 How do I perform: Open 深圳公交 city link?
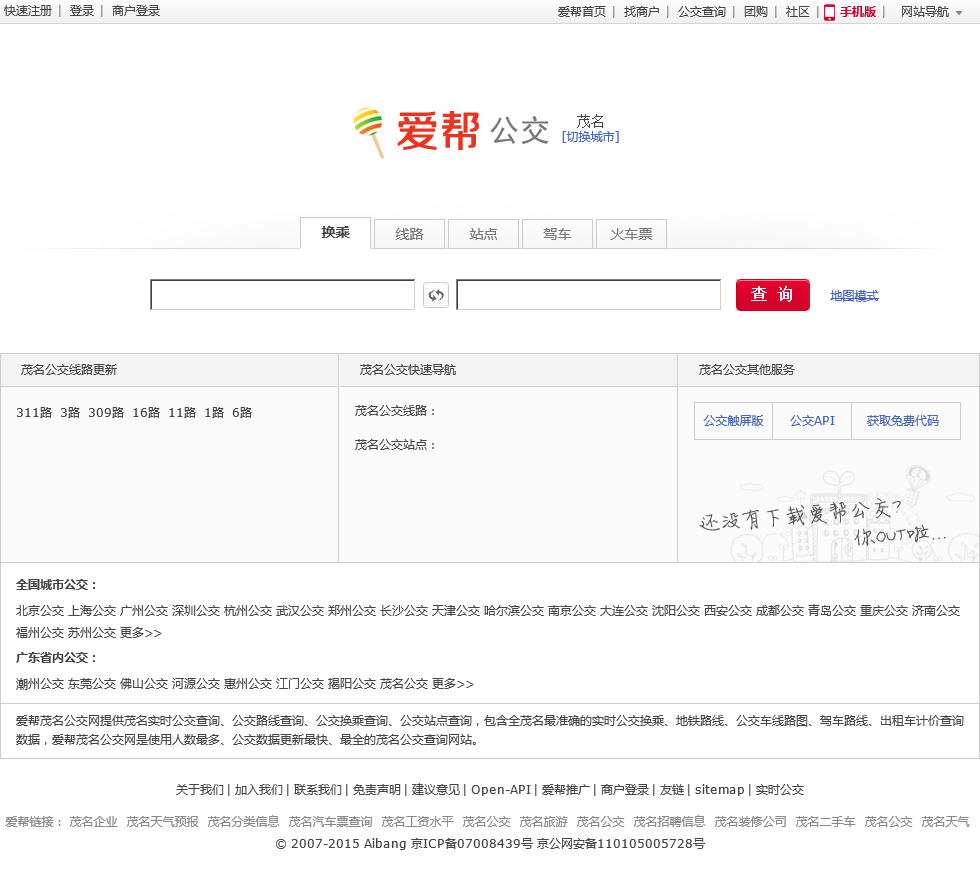(196, 610)
